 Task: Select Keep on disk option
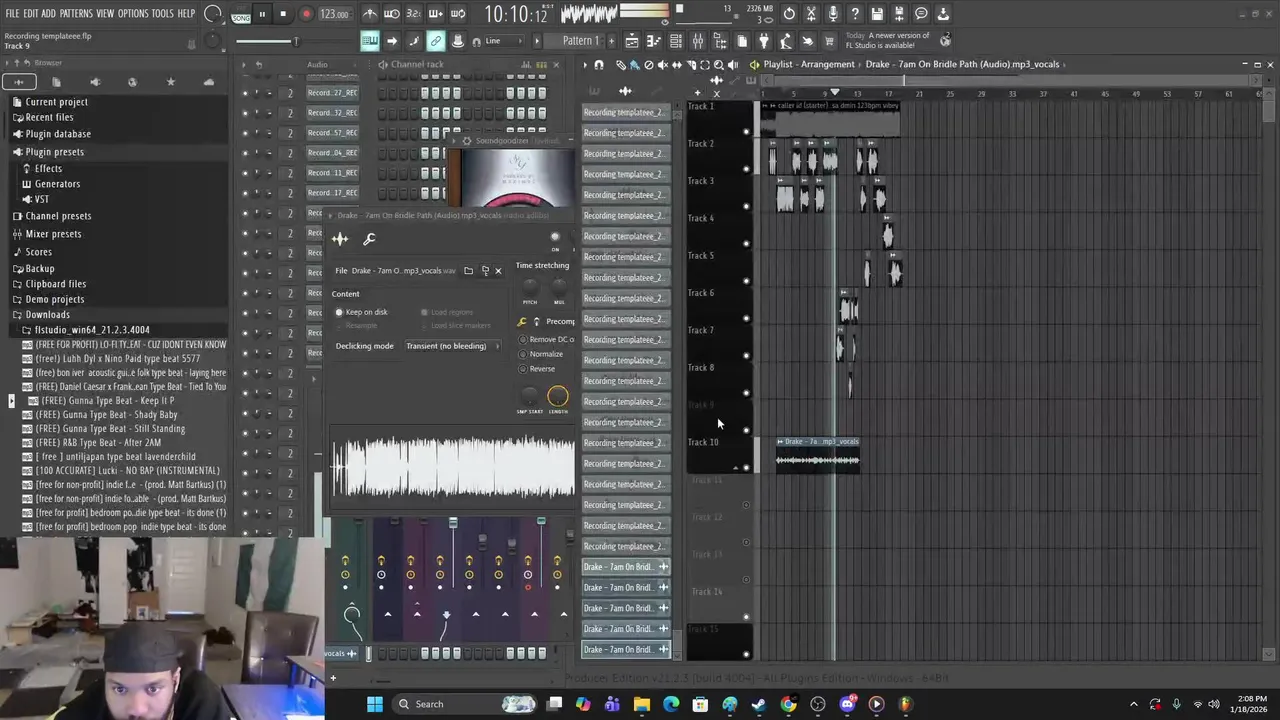click(x=361, y=312)
